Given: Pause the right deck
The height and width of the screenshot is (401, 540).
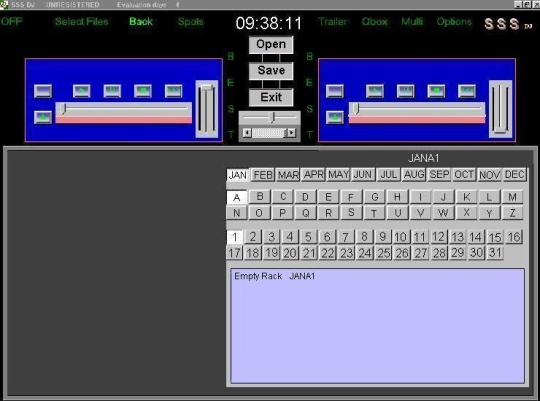Looking at the screenshot, I should (x=406, y=91).
